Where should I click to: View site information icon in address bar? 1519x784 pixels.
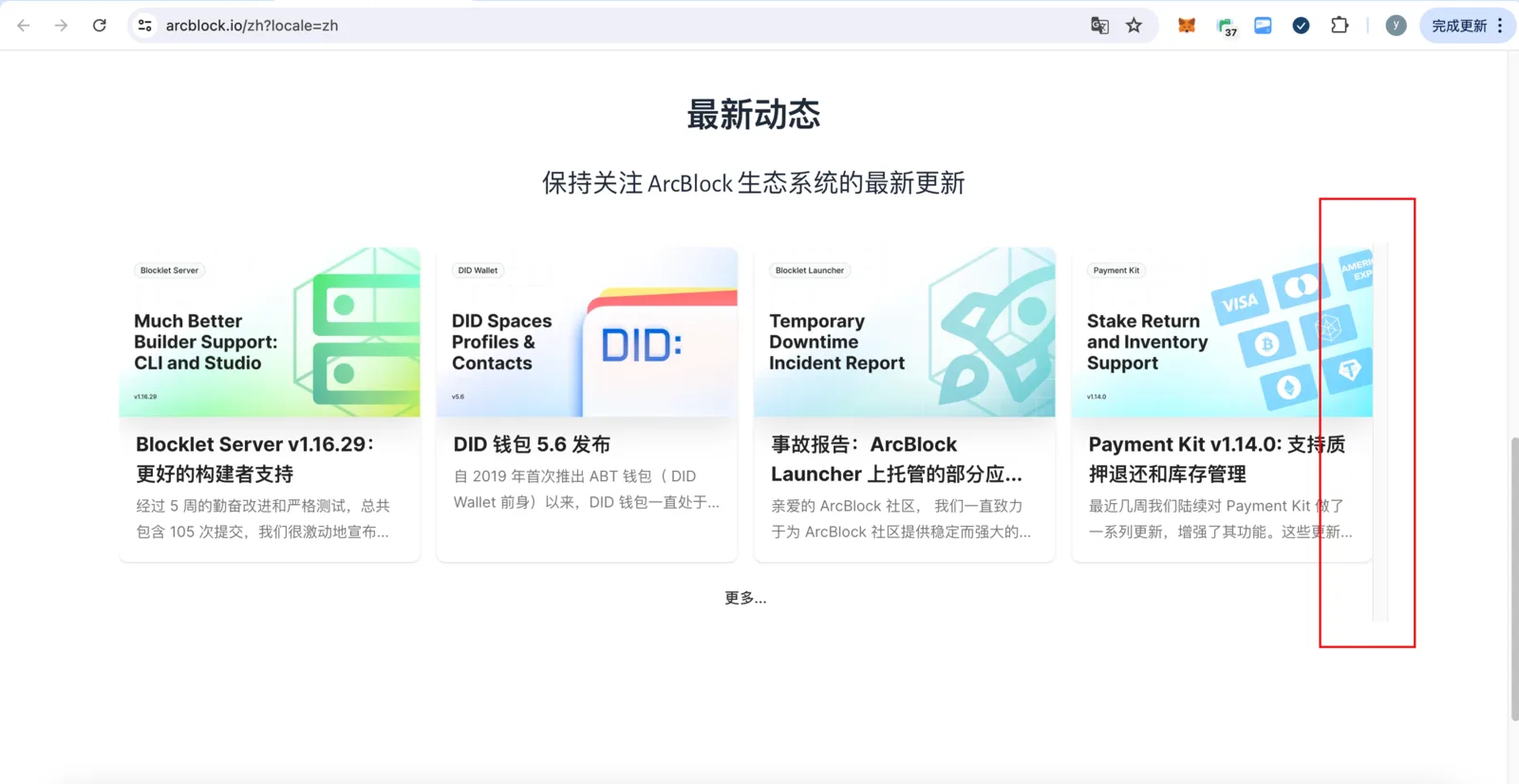145,26
